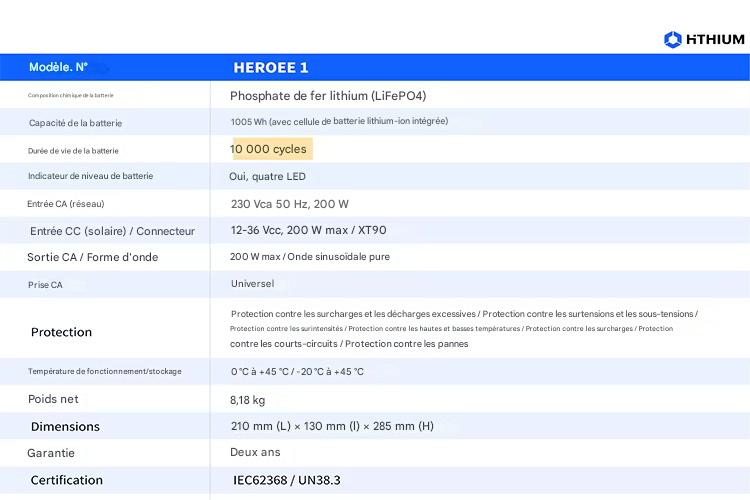Click the 12-36 Vcc XT90 connector value

click(x=308, y=230)
